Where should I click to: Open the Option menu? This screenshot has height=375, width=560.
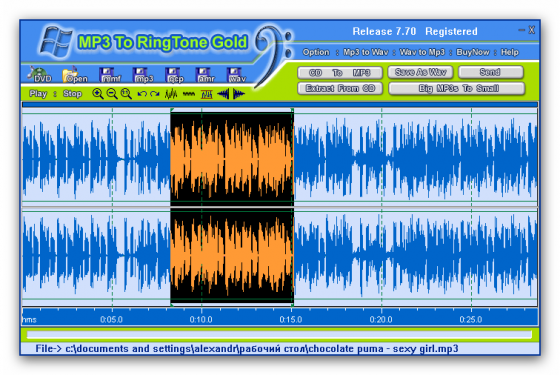coord(316,52)
